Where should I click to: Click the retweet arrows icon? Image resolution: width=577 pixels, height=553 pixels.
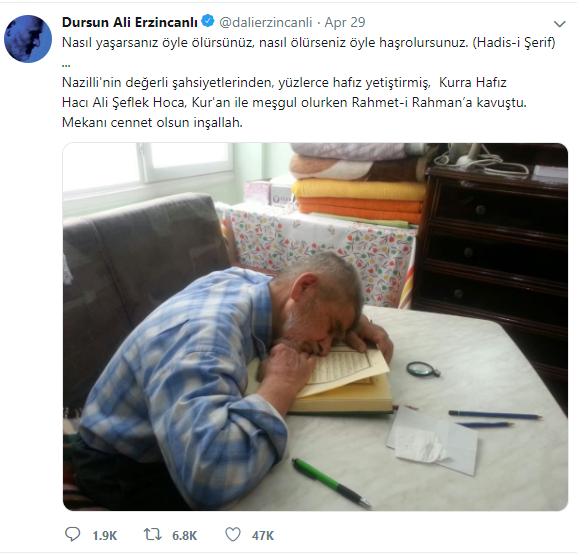tap(152, 535)
